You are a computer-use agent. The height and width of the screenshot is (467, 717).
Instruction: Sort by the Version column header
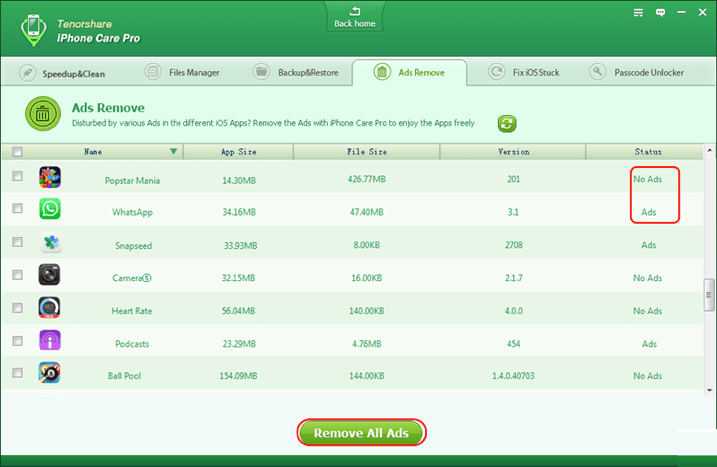(x=514, y=152)
